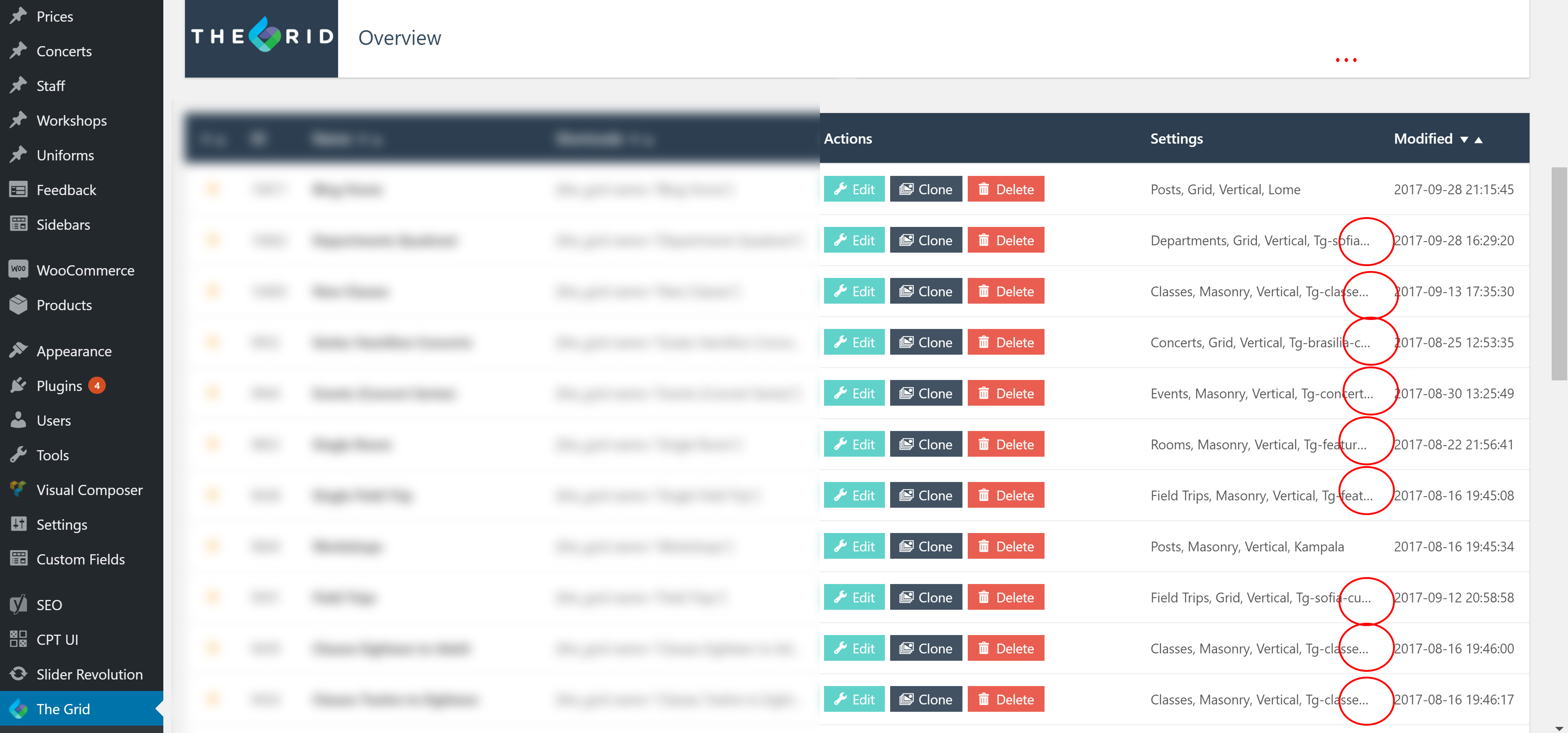
Task: Delete the Field Trips Masonry grid
Action: (x=1006, y=496)
